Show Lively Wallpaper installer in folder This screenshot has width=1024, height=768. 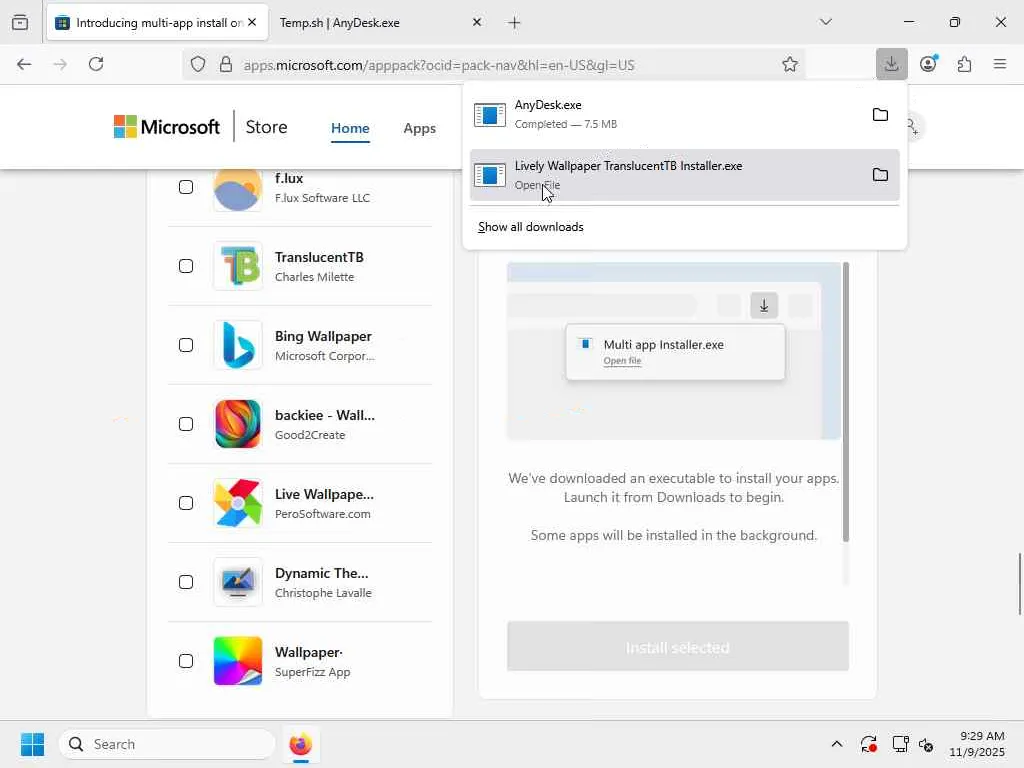880,174
